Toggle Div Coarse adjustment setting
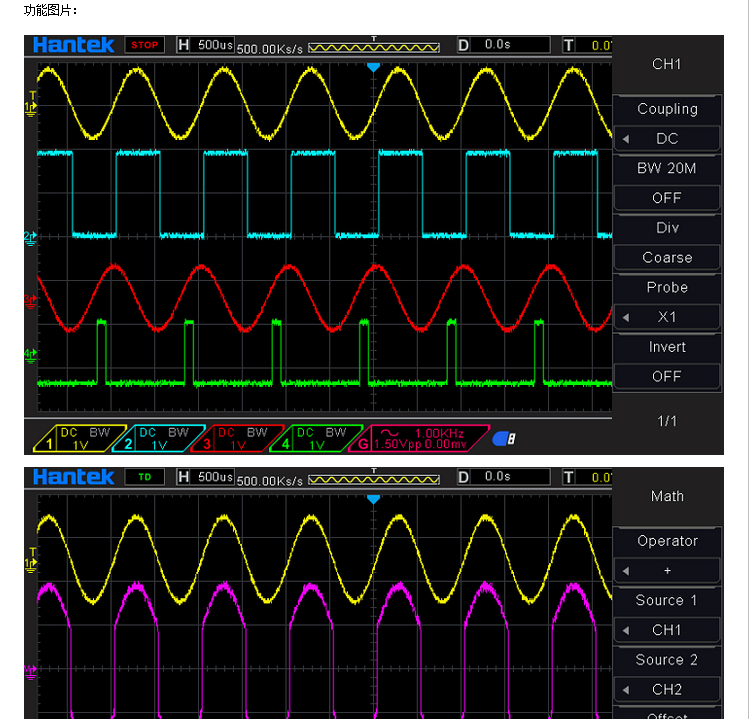 (x=667, y=257)
